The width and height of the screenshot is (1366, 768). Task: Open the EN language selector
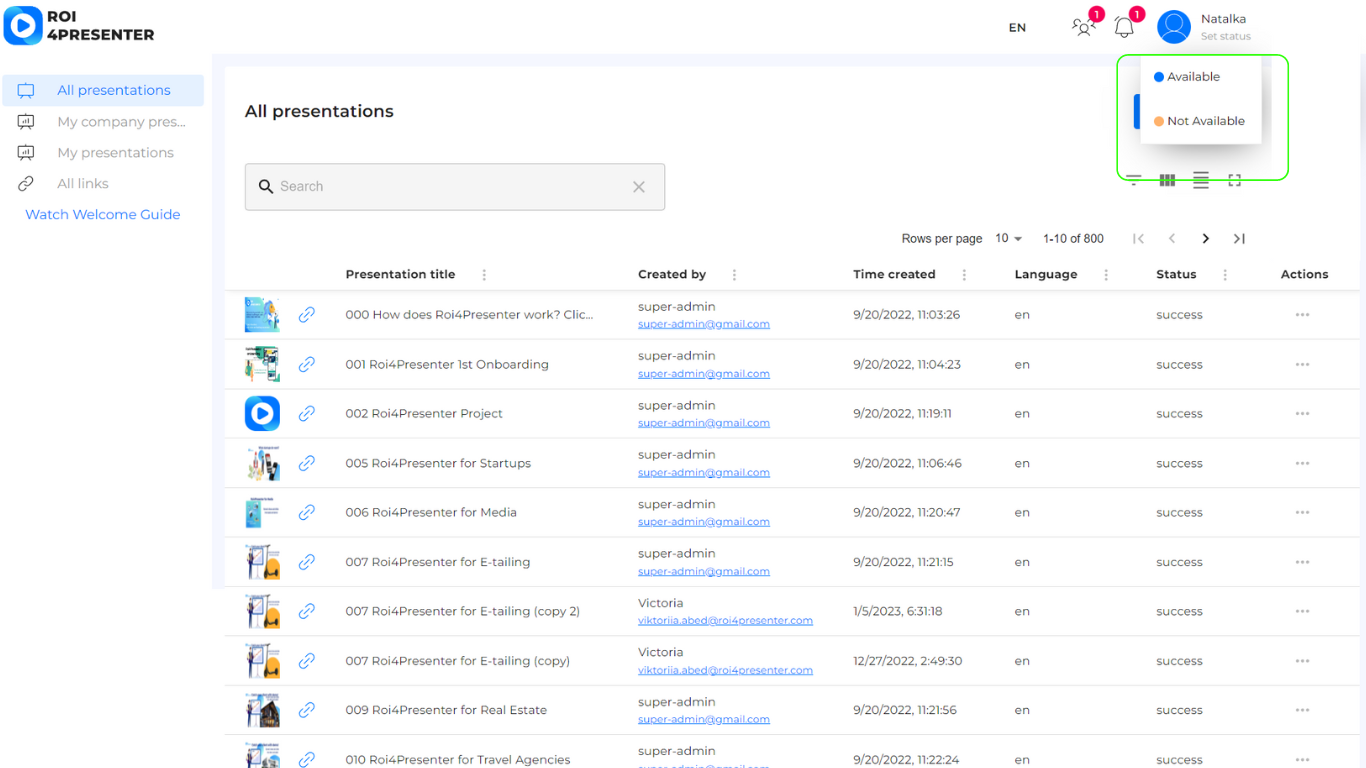[1017, 28]
